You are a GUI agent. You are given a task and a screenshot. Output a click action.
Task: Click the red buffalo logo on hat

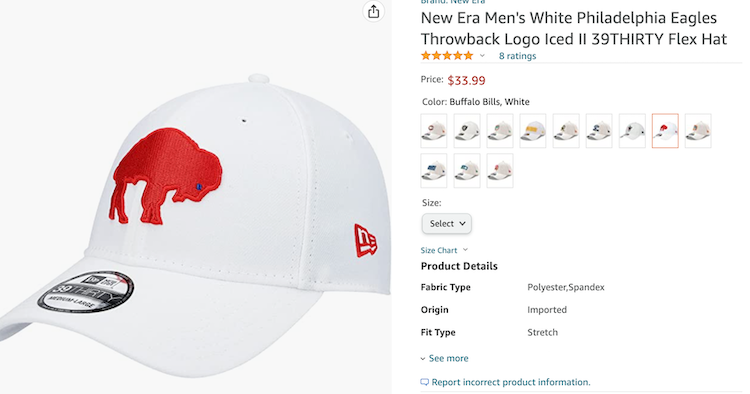tap(166, 176)
